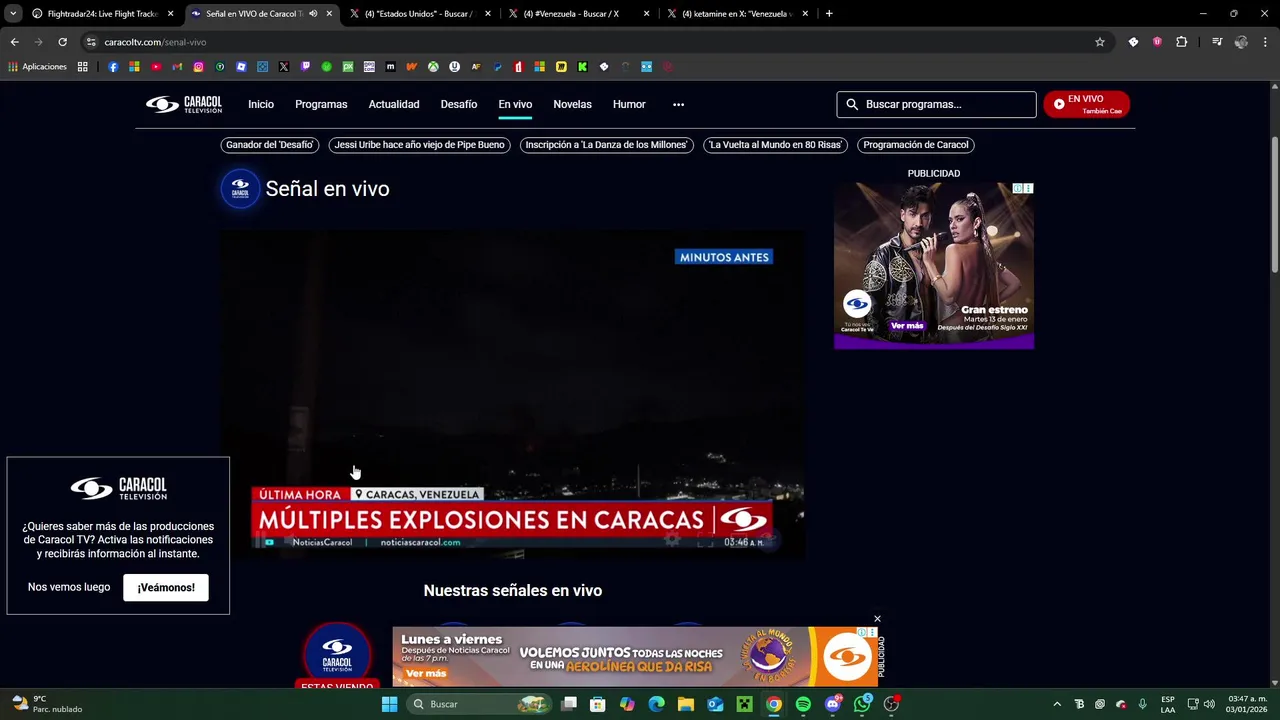Bookmark this page with star icon
This screenshot has height=720, width=1280.
pos(1100,42)
